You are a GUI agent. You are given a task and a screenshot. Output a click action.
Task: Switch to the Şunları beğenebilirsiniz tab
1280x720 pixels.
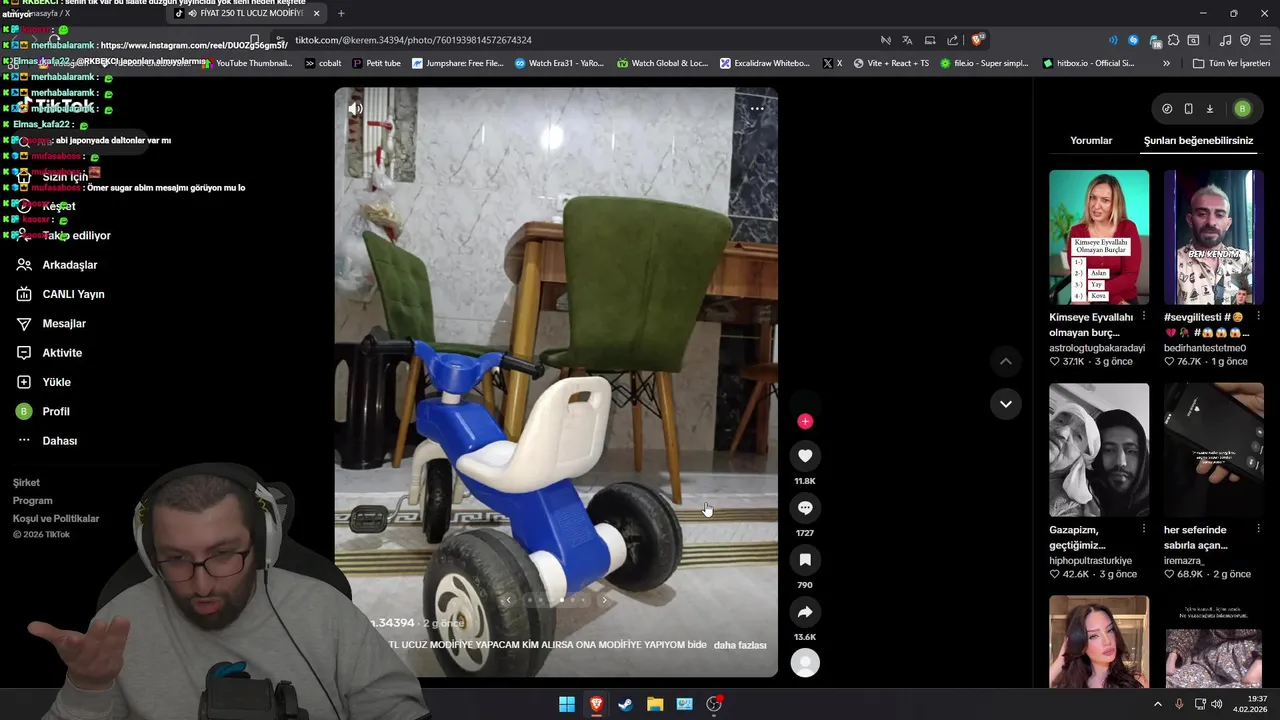tap(1198, 141)
